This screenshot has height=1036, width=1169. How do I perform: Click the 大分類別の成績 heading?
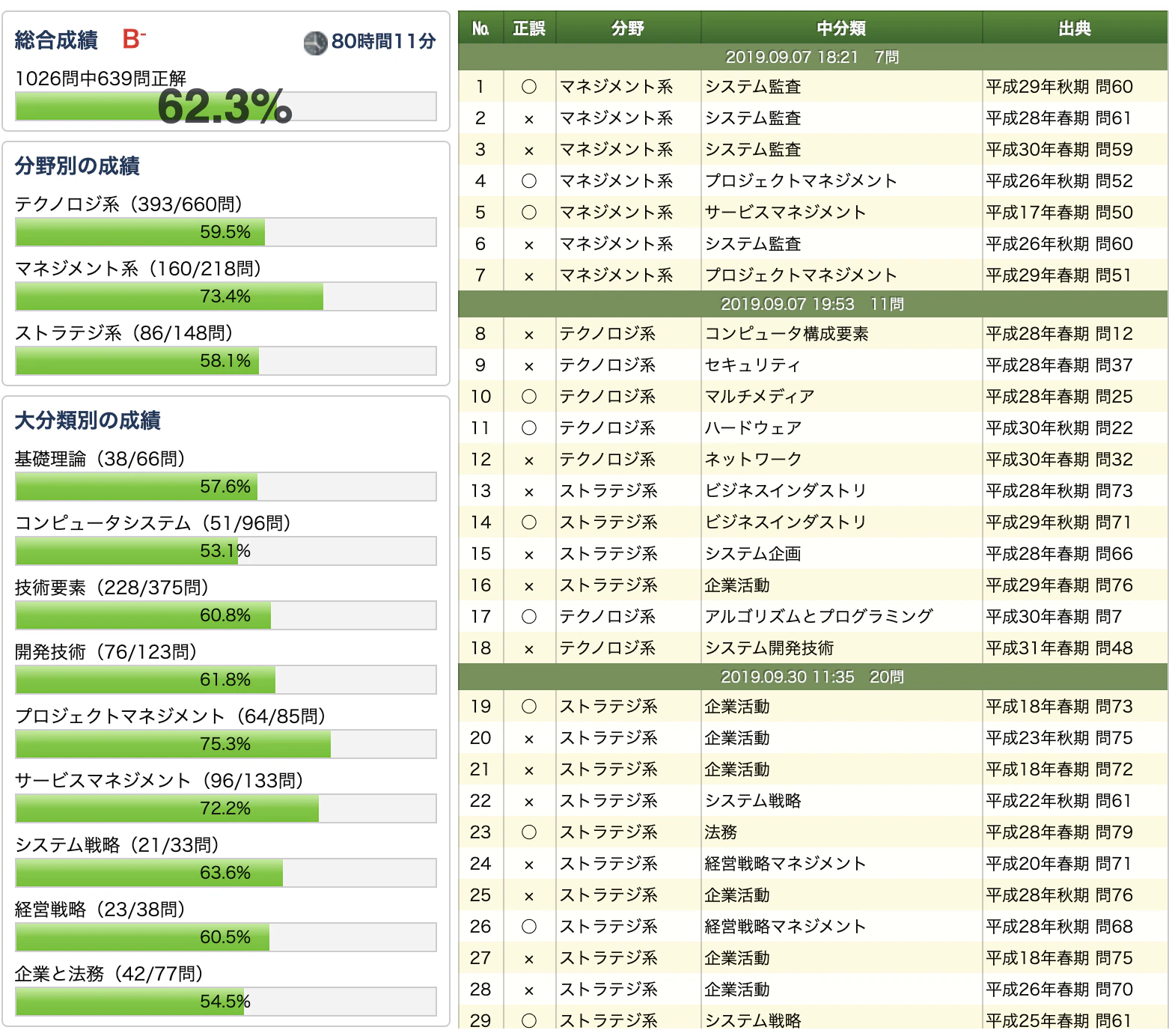click(x=88, y=421)
